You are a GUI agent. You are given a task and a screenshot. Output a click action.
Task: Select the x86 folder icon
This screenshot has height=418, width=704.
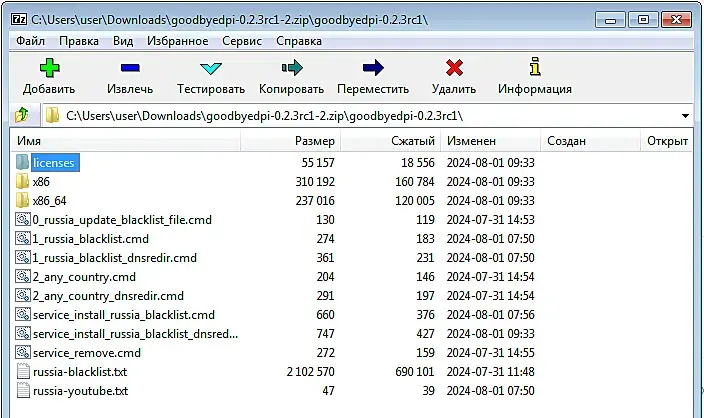pyautogui.click(x=22, y=181)
